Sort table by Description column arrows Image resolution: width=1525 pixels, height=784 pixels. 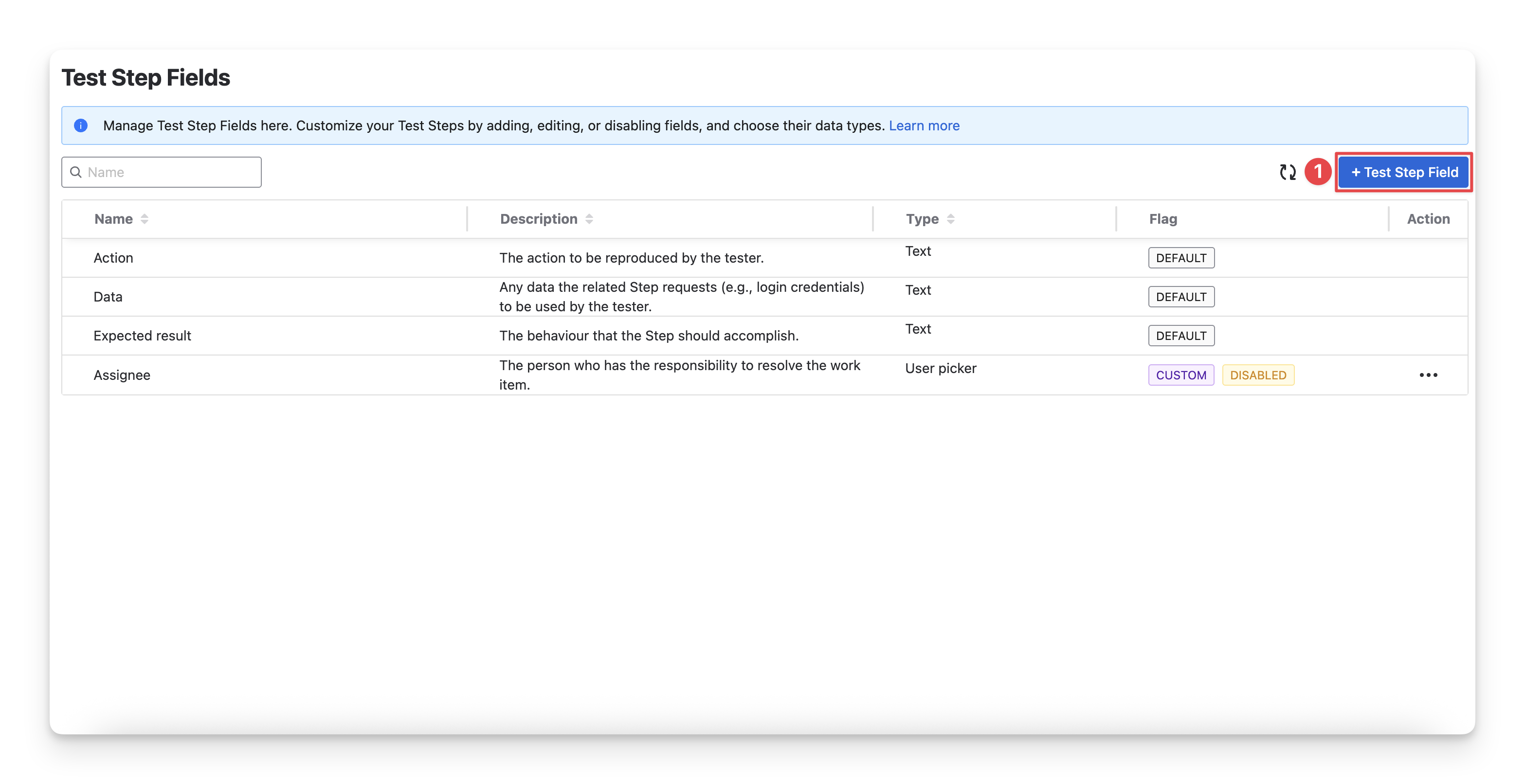click(x=589, y=219)
